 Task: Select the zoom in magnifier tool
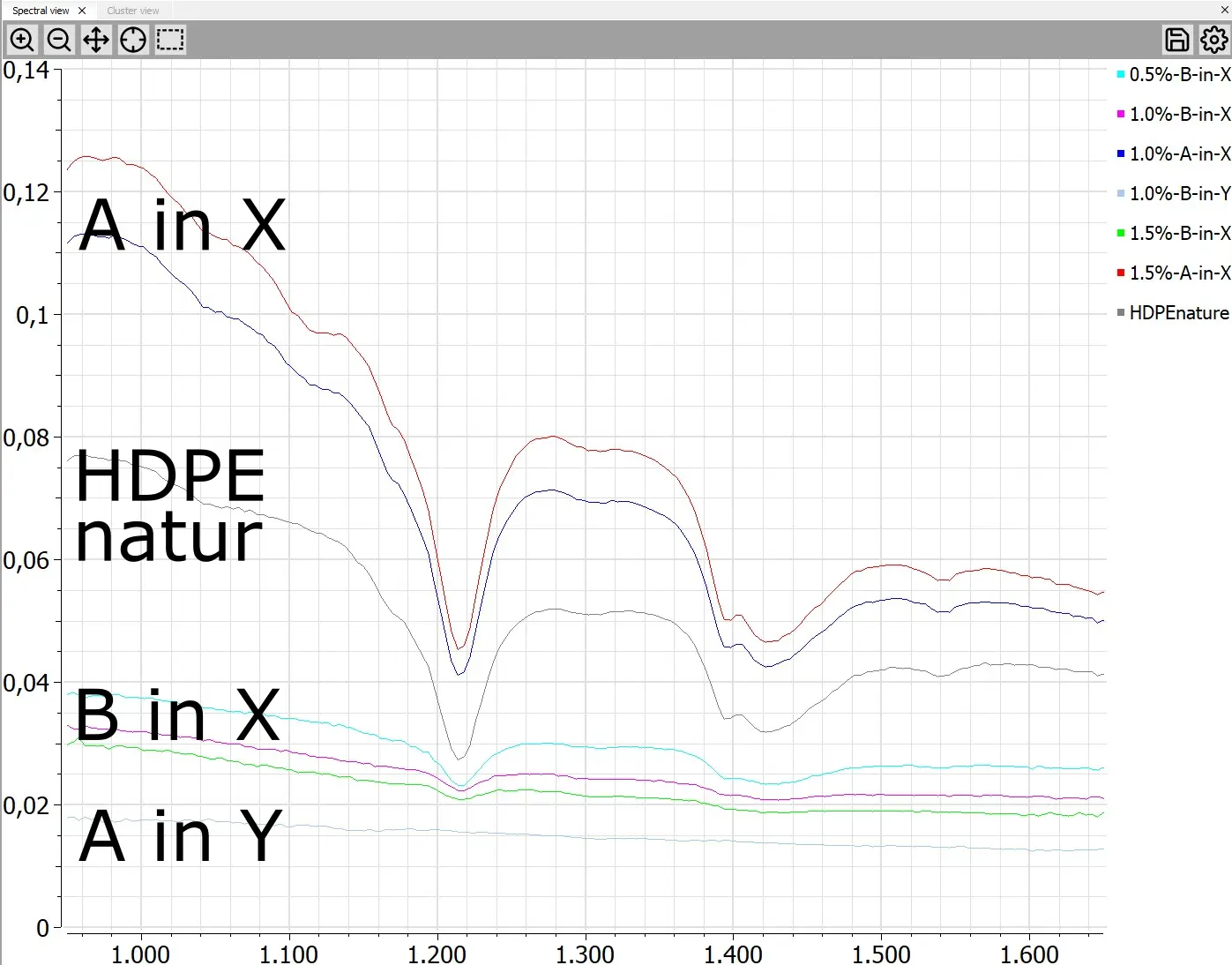pyautogui.click(x=22, y=40)
